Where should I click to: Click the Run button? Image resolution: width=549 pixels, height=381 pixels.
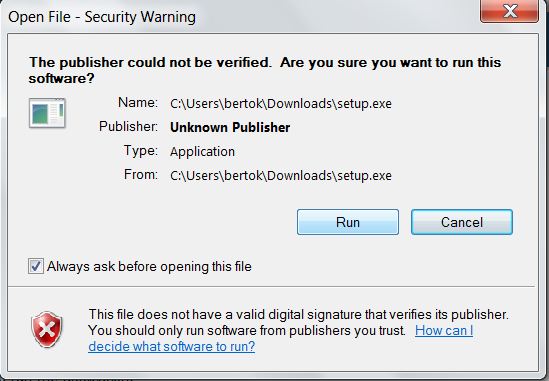tap(348, 222)
